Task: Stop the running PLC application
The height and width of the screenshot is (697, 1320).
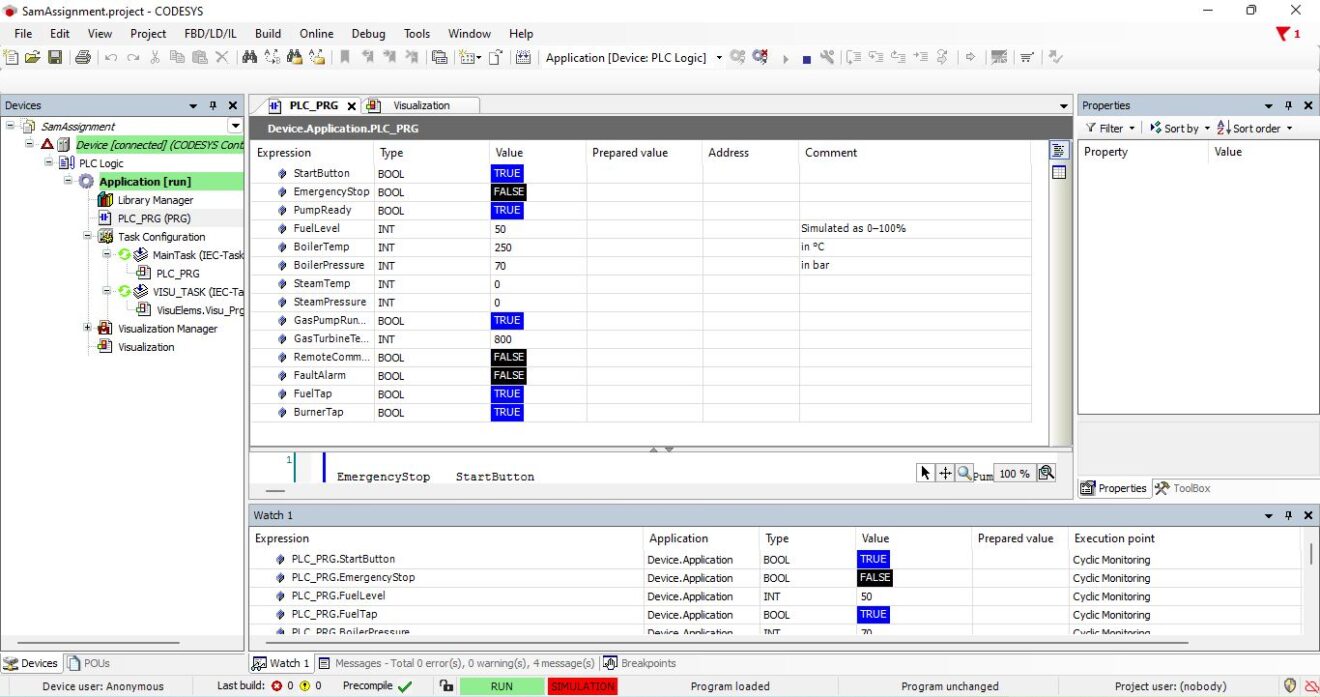Action: [806, 57]
